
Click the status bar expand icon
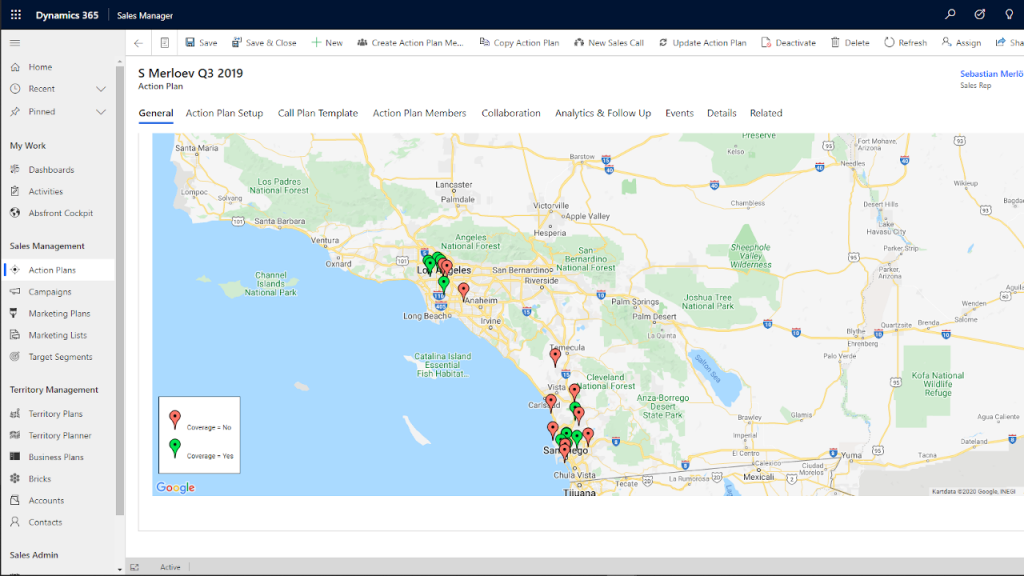coord(135,568)
